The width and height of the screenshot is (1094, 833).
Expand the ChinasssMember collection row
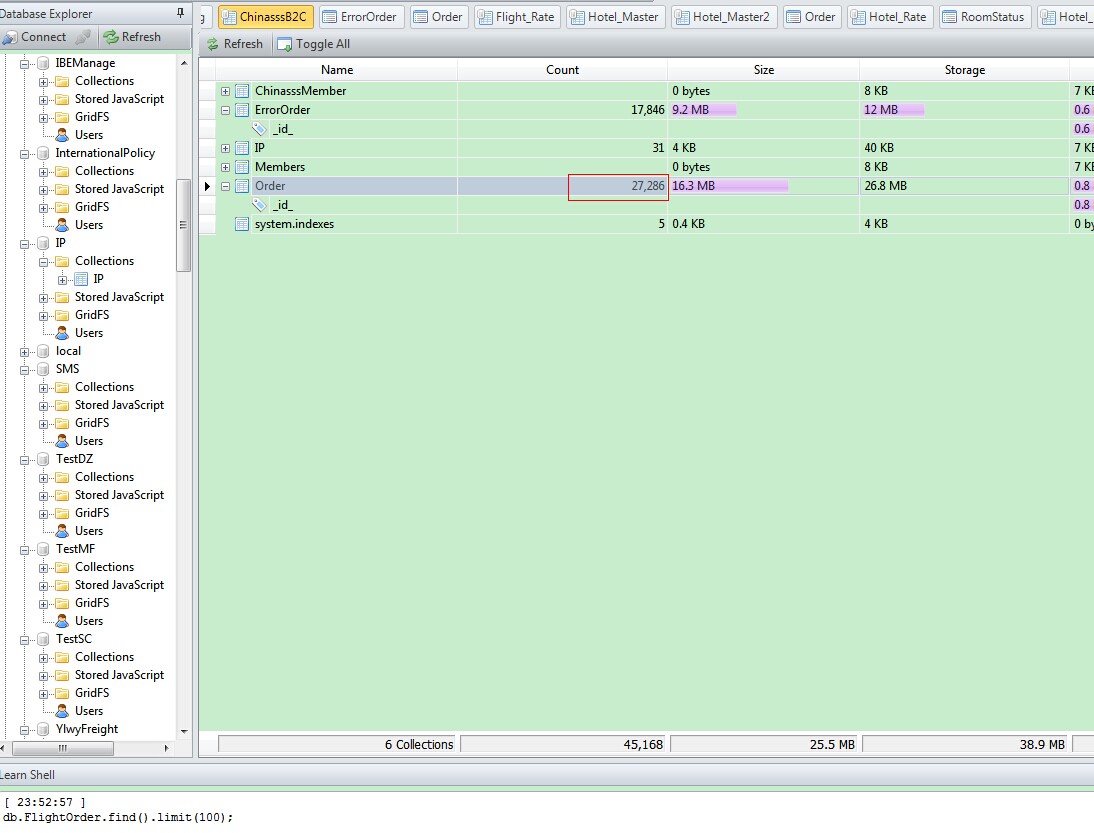click(225, 91)
